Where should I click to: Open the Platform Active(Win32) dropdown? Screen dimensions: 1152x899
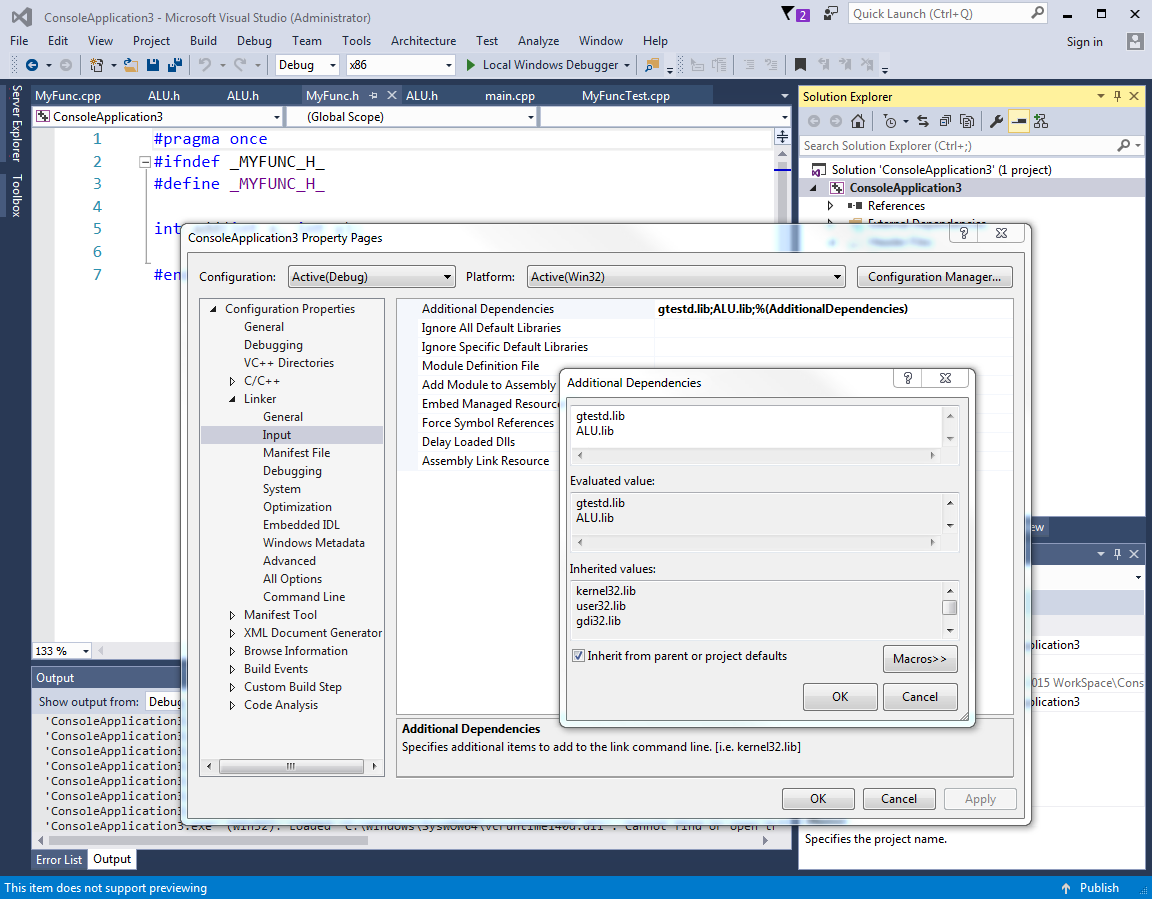click(686, 277)
